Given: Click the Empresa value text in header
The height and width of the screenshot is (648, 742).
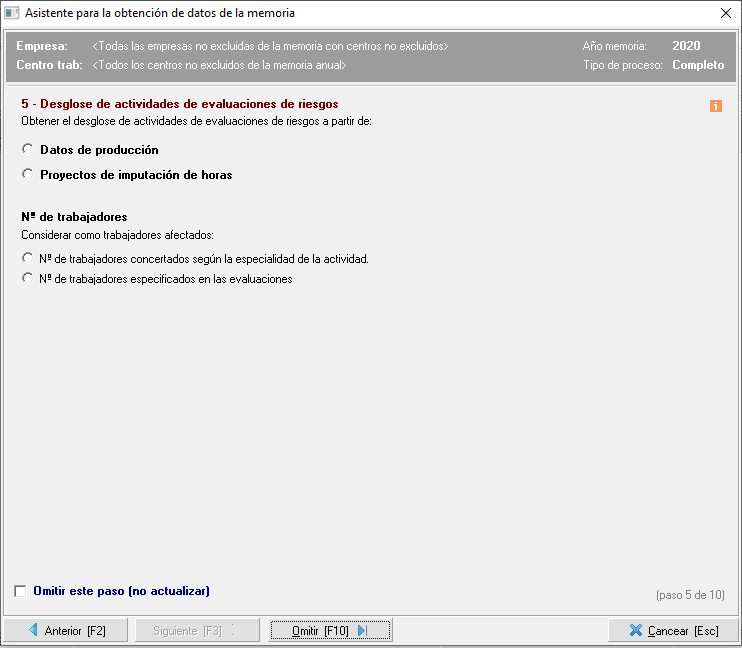Looking at the screenshot, I should [x=270, y=47].
